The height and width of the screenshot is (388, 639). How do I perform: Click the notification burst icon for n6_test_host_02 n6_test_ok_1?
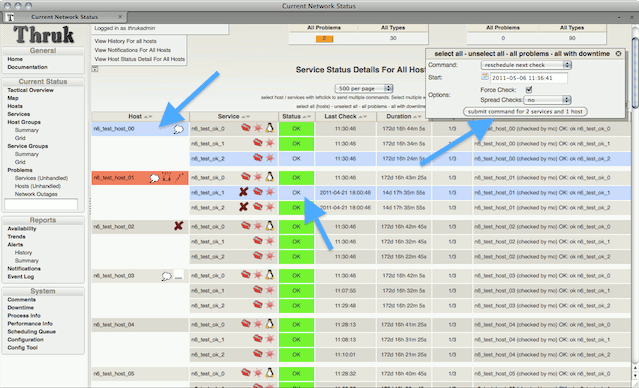pos(270,241)
